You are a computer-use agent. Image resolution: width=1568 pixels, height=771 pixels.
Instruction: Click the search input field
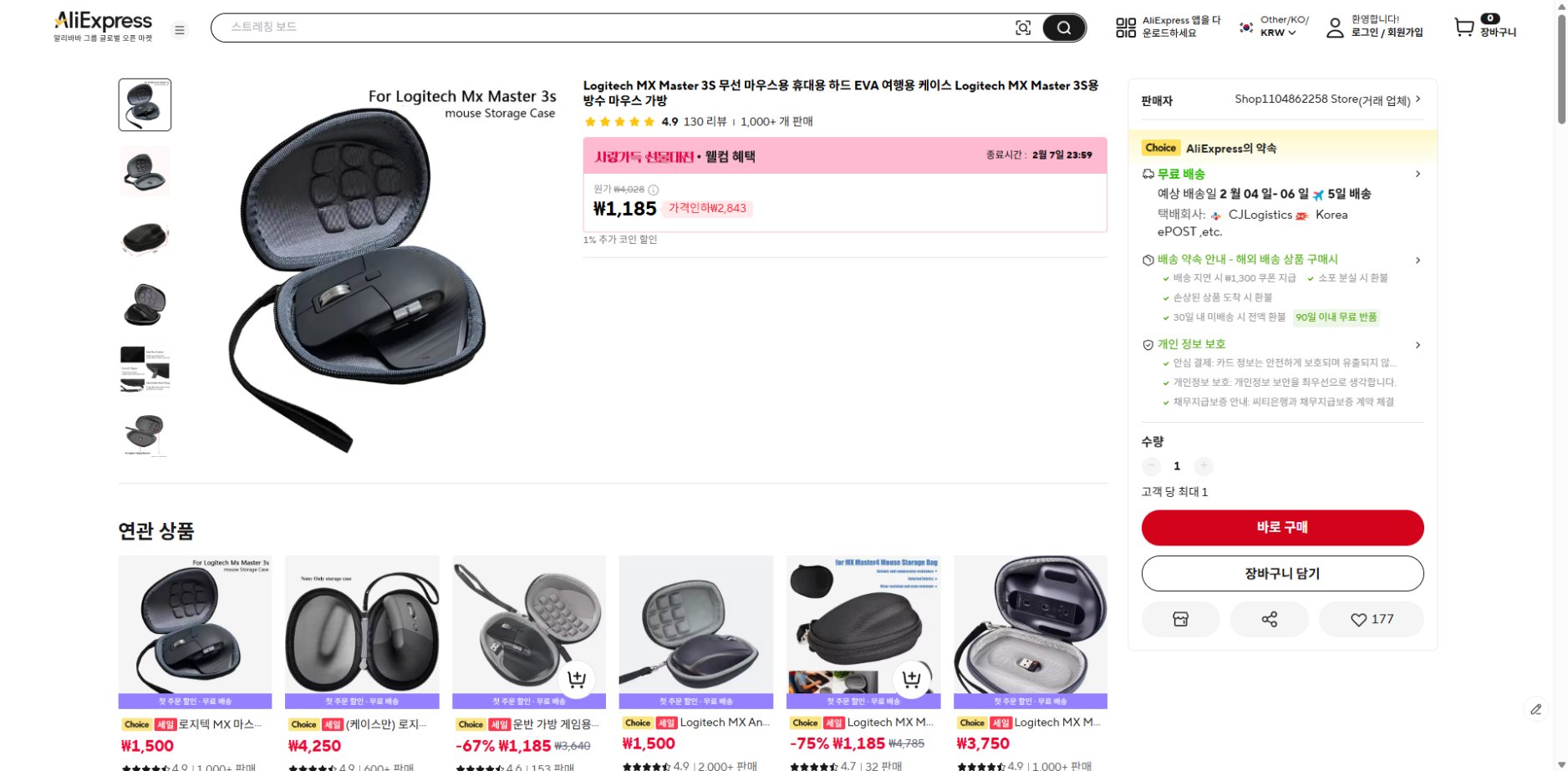coord(610,28)
